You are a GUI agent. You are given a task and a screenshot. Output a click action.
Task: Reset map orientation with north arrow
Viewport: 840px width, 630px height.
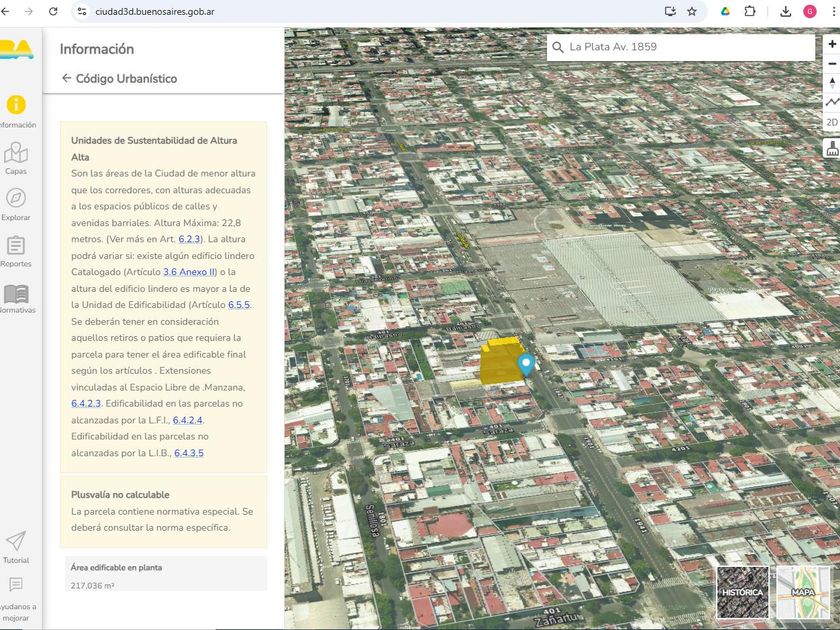[832, 83]
